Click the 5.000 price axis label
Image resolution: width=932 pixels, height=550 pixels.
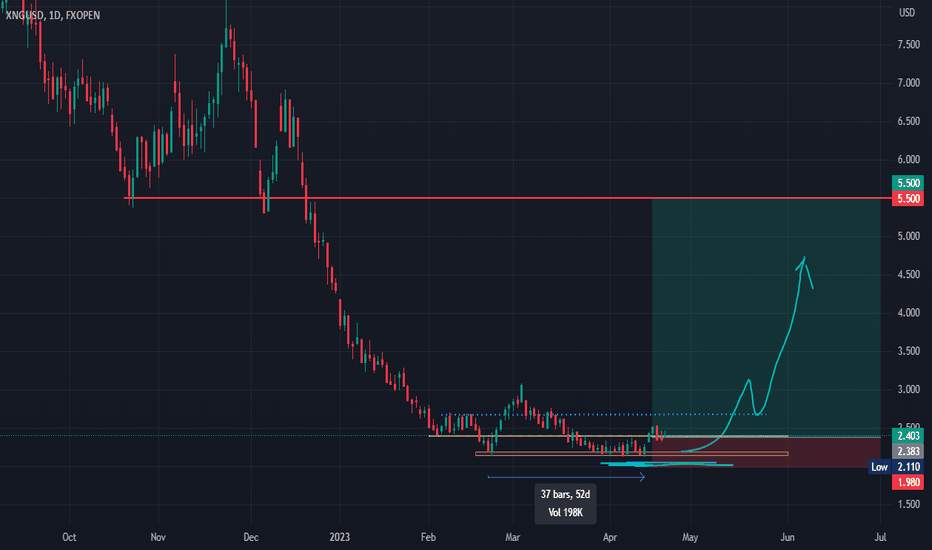coord(908,237)
